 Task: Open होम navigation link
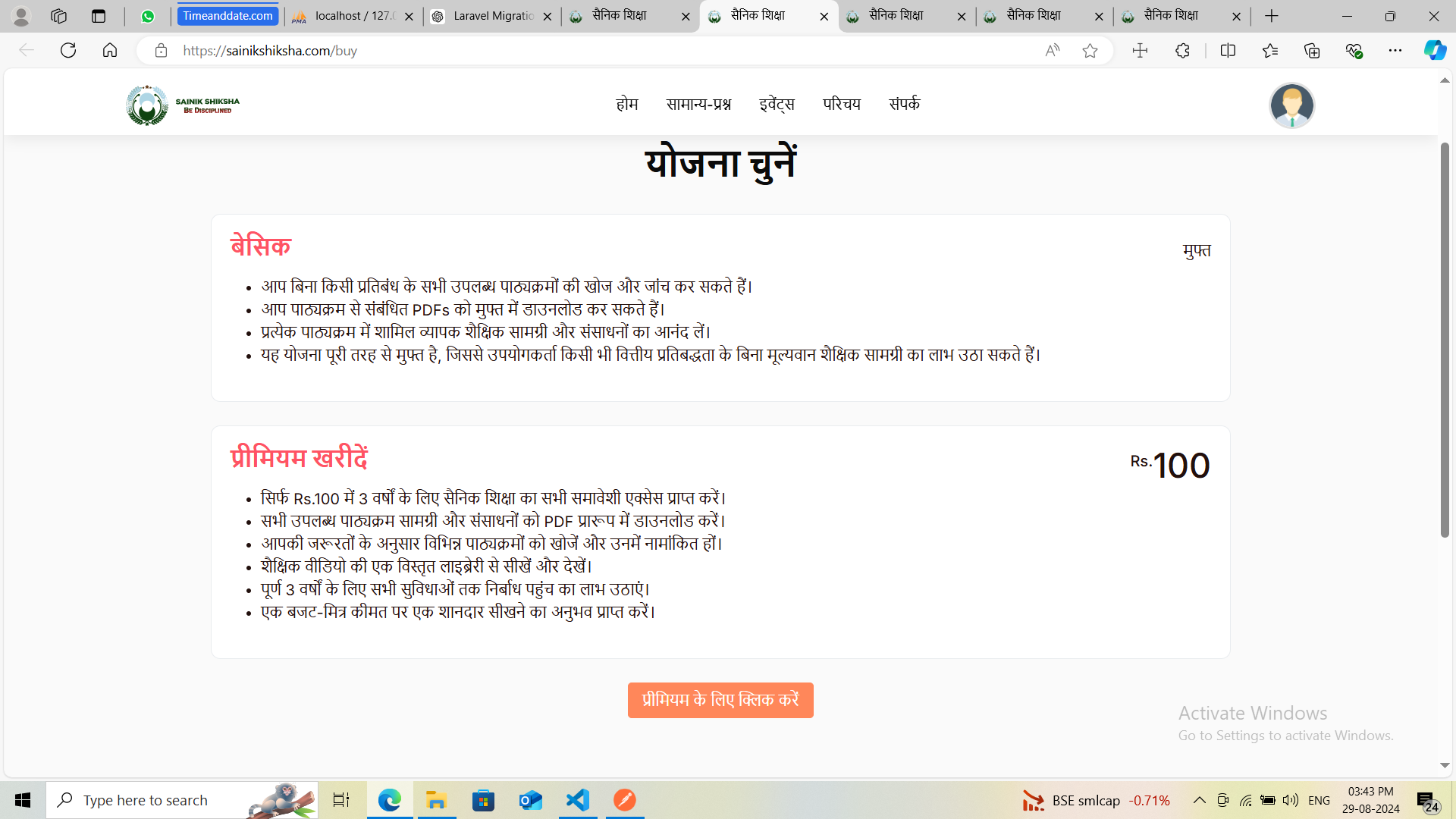[x=627, y=104]
